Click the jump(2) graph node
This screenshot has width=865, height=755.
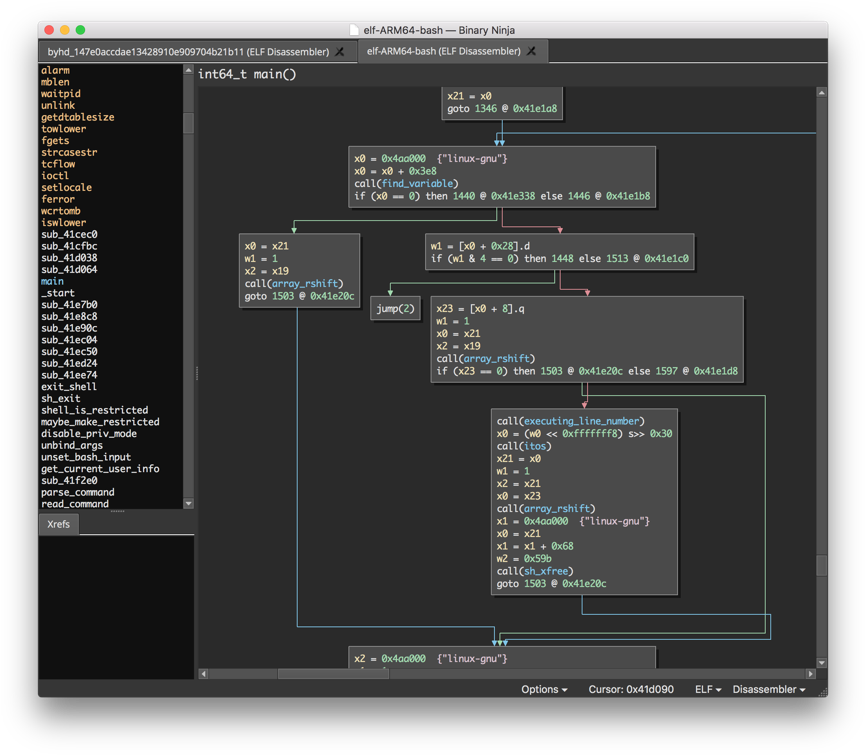[x=395, y=309]
